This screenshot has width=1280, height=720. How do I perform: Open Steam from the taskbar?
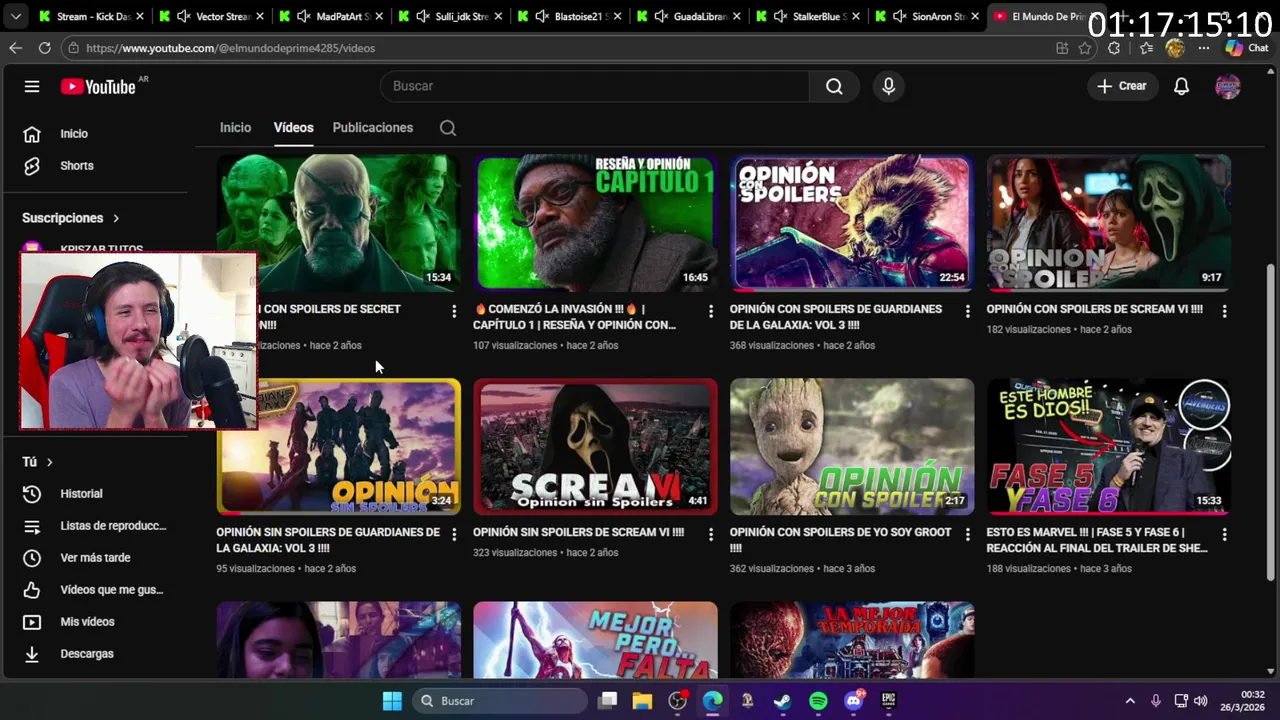pyautogui.click(x=783, y=701)
